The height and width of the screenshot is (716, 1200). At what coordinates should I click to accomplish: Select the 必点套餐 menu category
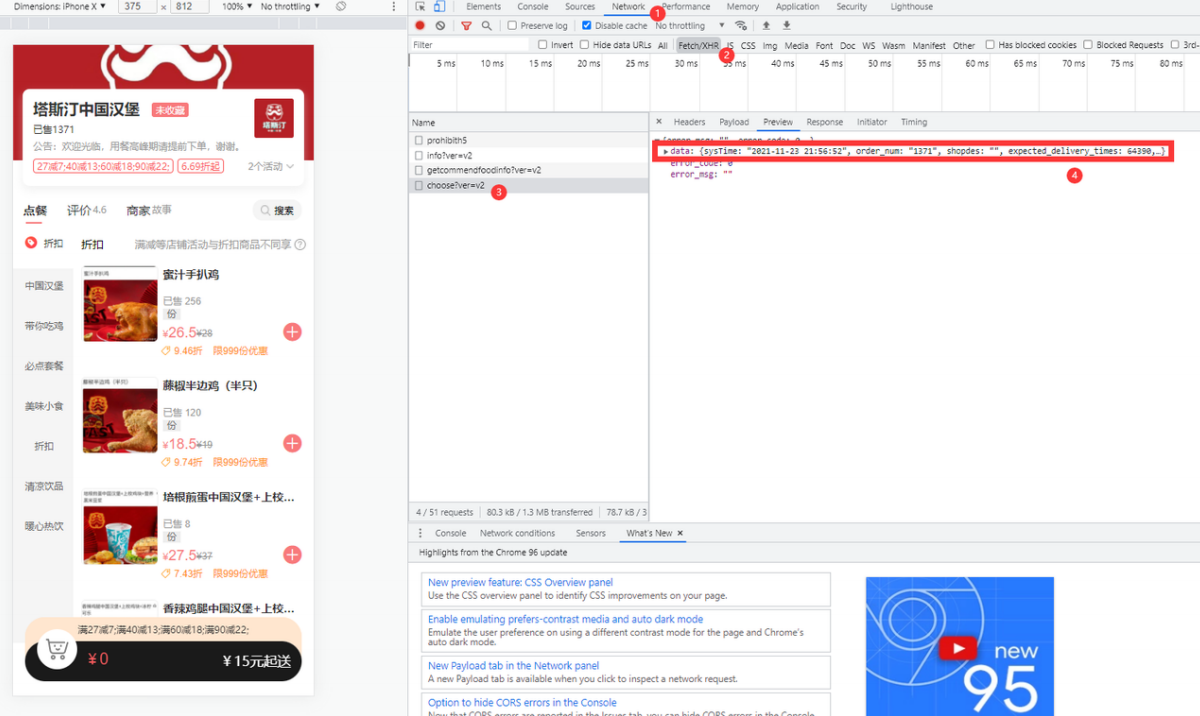pyautogui.click(x=44, y=366)
